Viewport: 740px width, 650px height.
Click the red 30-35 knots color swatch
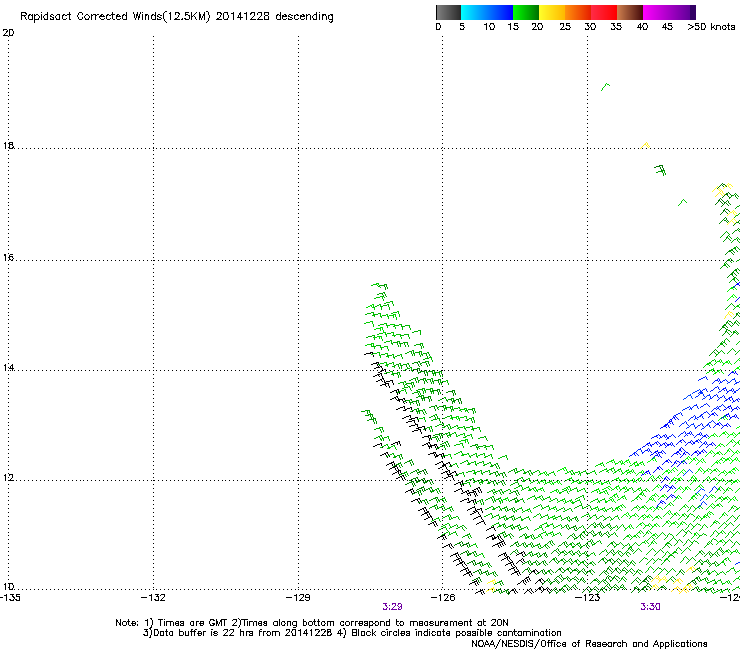click(x=604, y=12)
